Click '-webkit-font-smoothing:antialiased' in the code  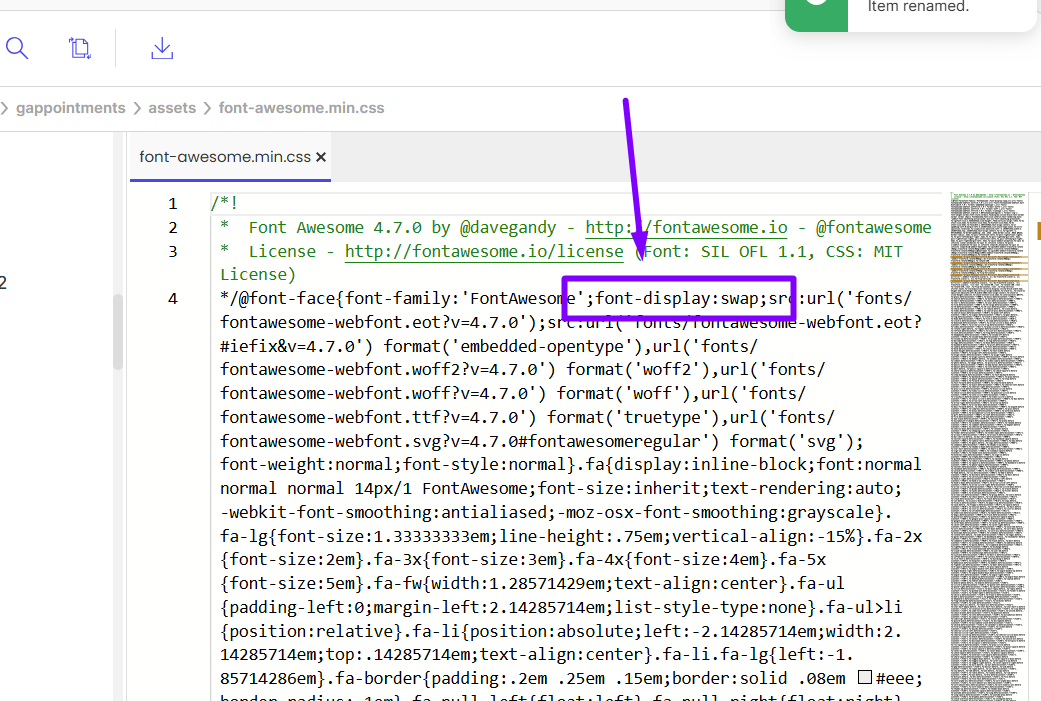384,512
